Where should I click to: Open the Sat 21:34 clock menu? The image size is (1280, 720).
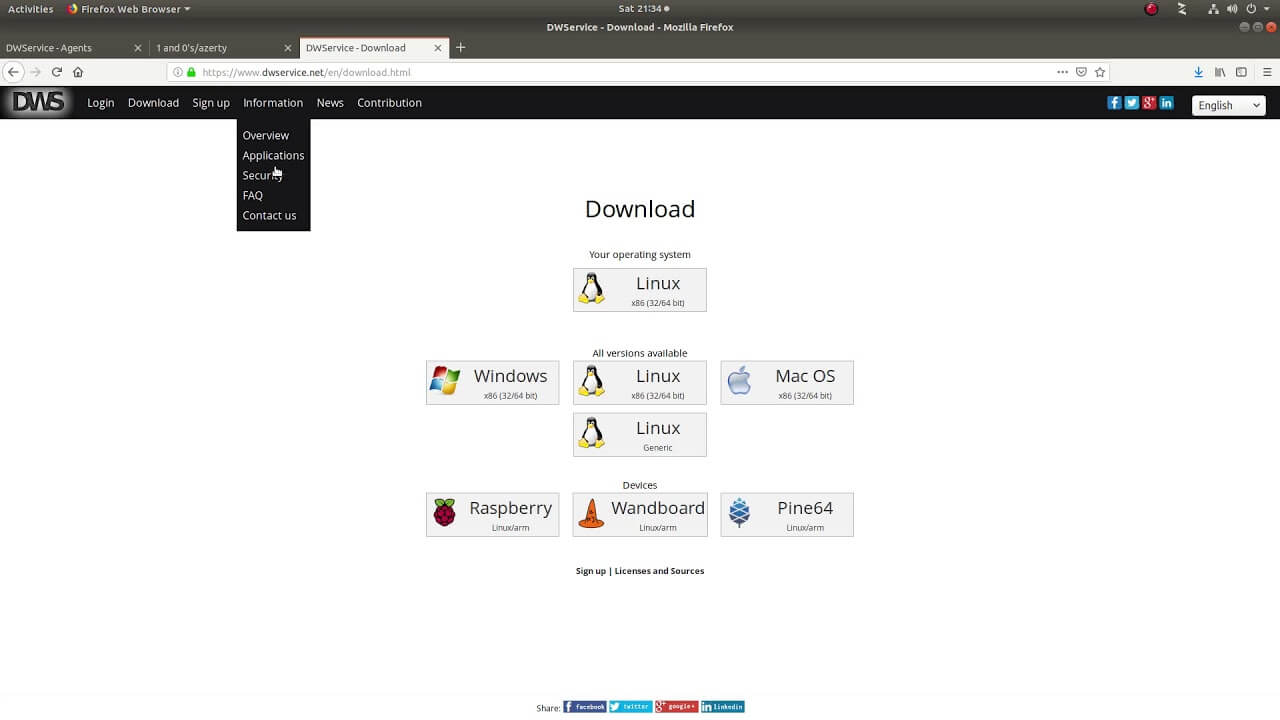click(643, 9)
